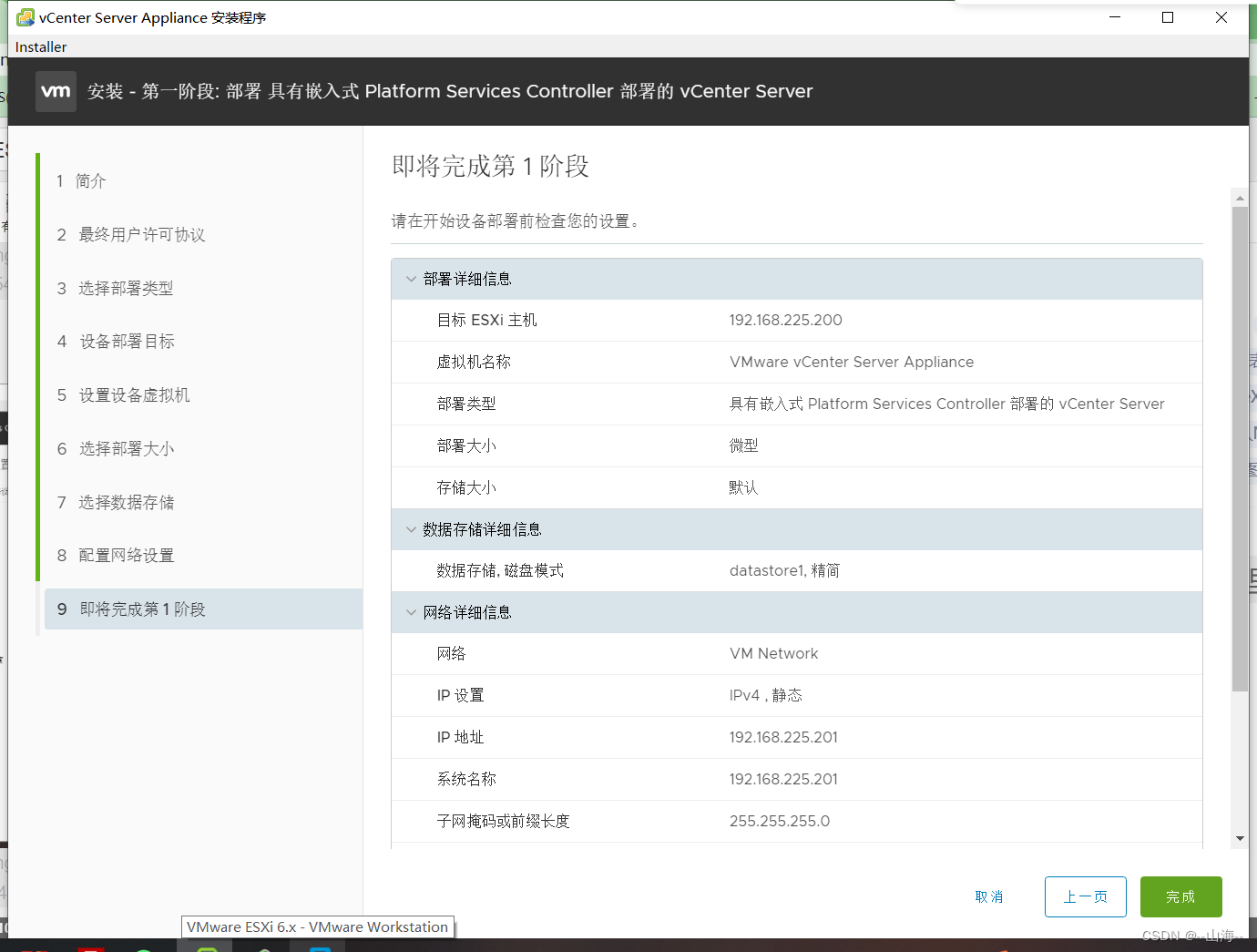
Task: Click the 部署类型 label
Action: [x=466, y=404]
